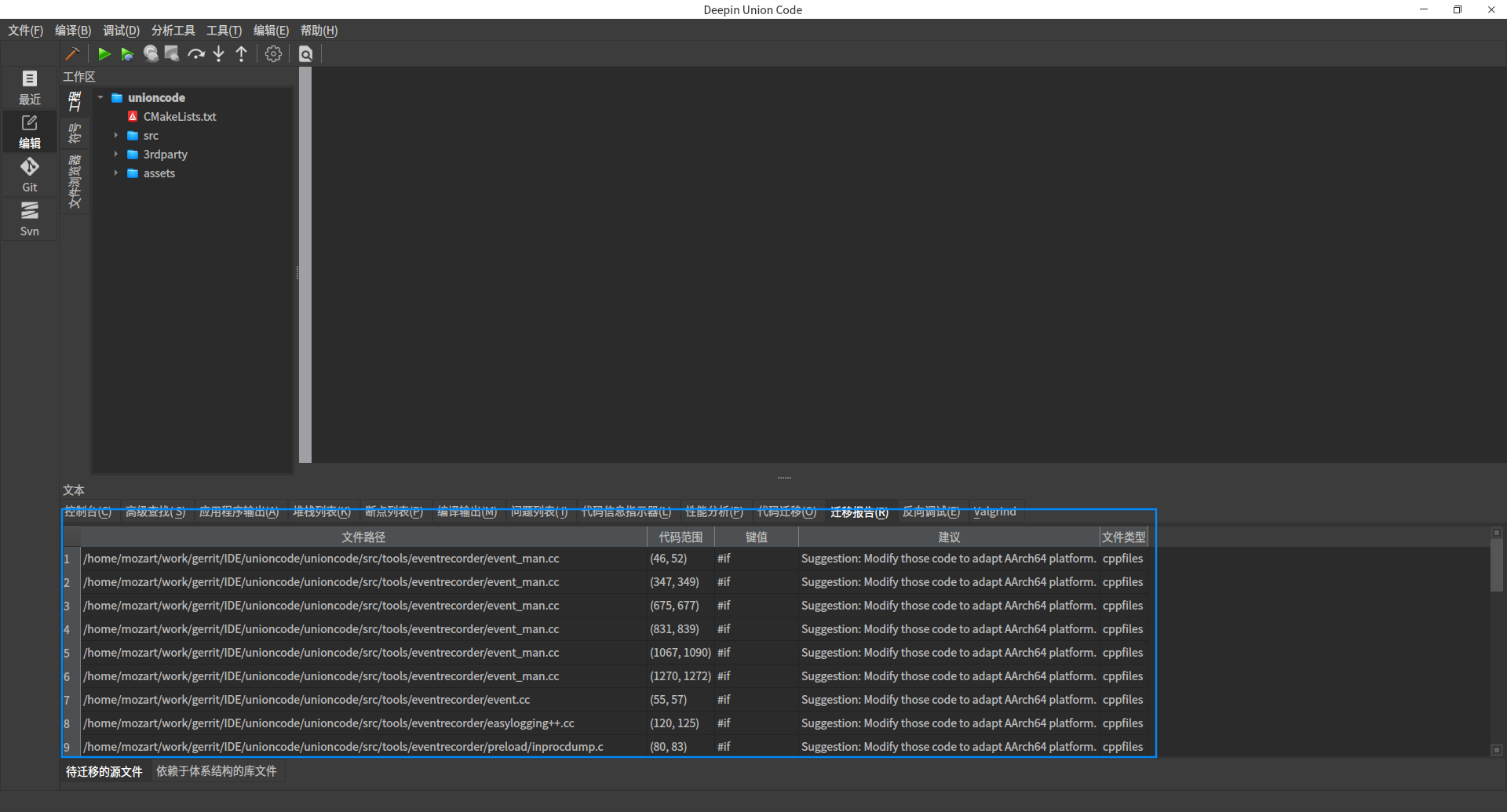Image resolution: width=1507 pixels, height=812 pixels.
Task: Expand the src folder arrow
Action: pos(116,135)
